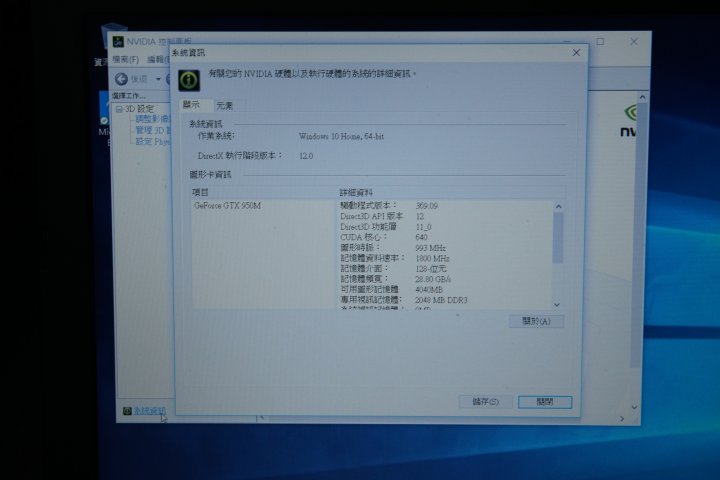
Task: Select the 管理 3D tree item
Action: click(153, 130)
